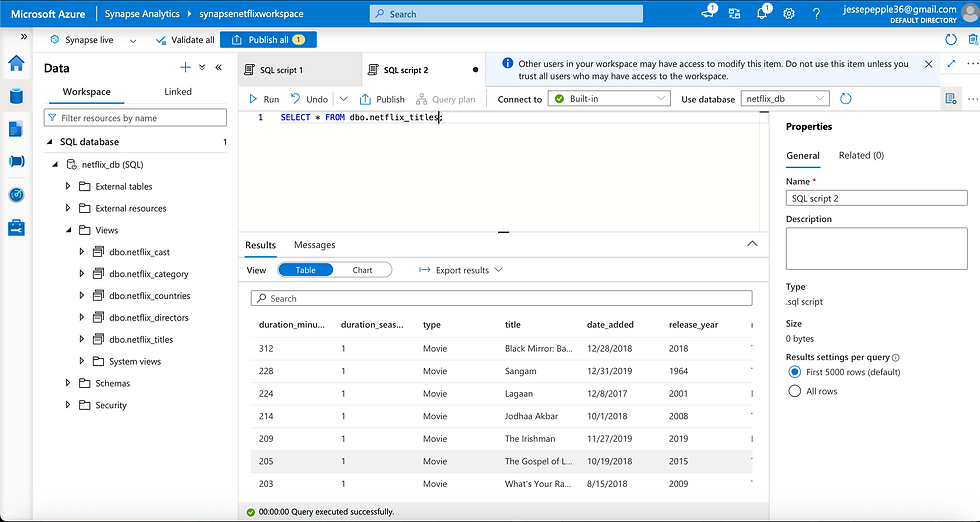Click the add new resource plus icon

click(185, 68)
